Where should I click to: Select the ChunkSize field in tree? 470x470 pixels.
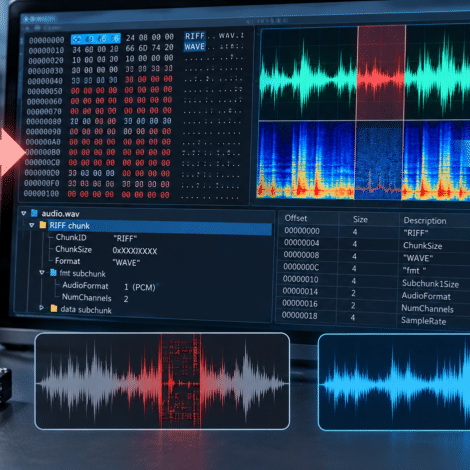[x=73, y=249]
